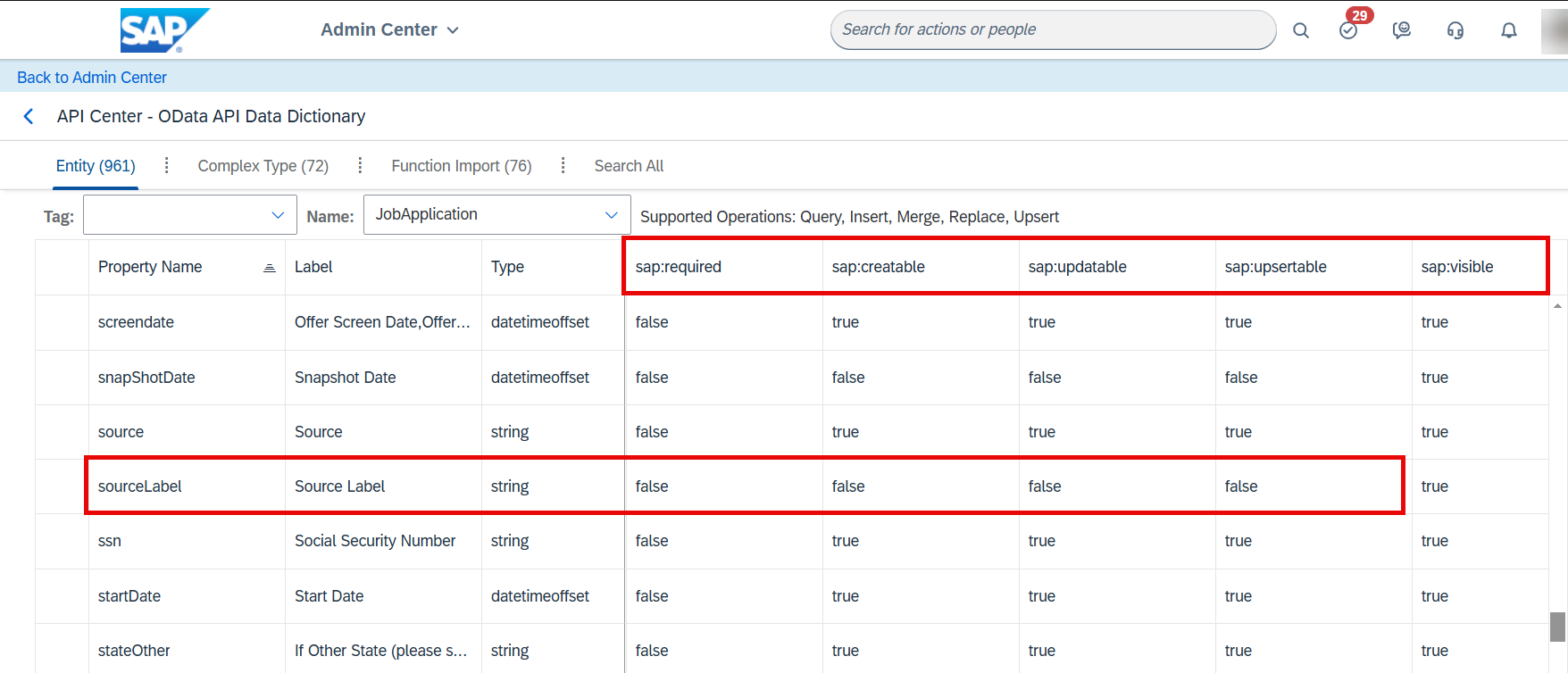This screenshot has height=673, width=1568.
Task: Switch to Function Import (76) tab
Action: (462, 166)
